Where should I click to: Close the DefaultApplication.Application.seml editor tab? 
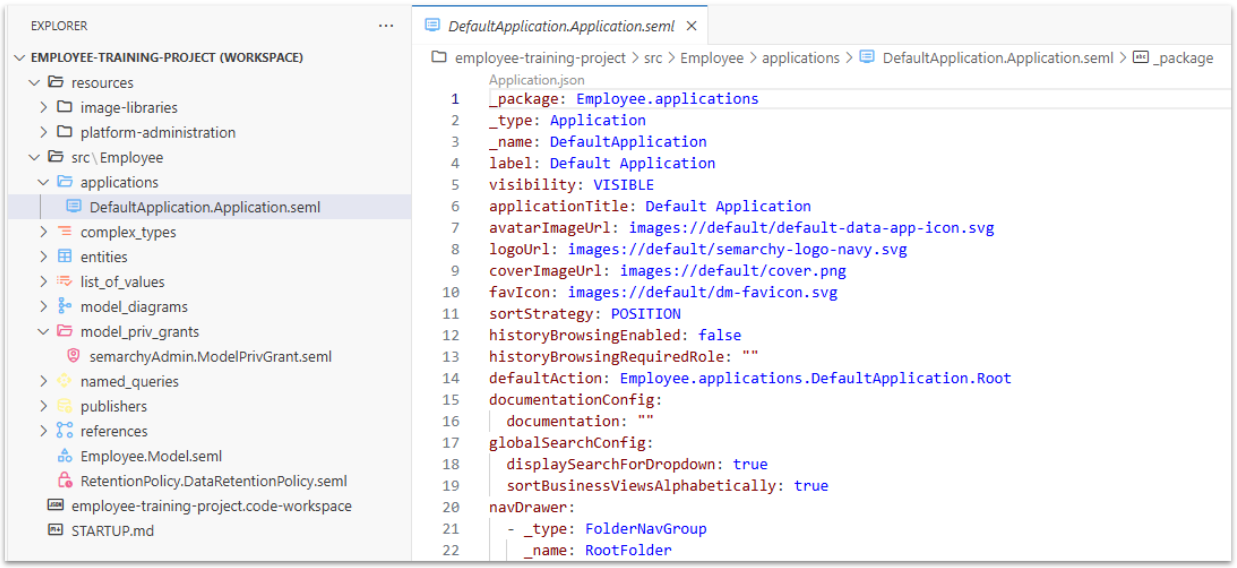pyautogui.click(x=691, y=27)
